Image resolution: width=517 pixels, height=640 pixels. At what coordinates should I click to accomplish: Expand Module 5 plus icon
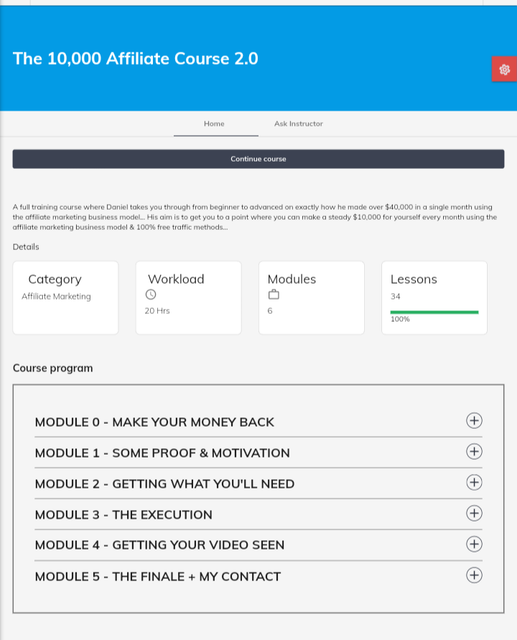[474, 575]
